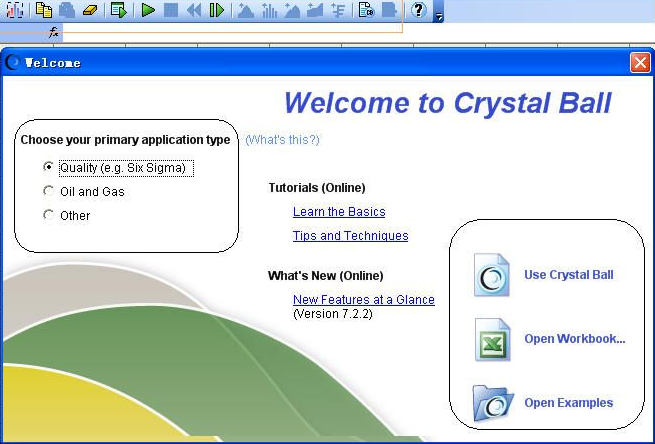Click the What's this? help link
This screenshot has height=444, width=655.
coord(282,140)
